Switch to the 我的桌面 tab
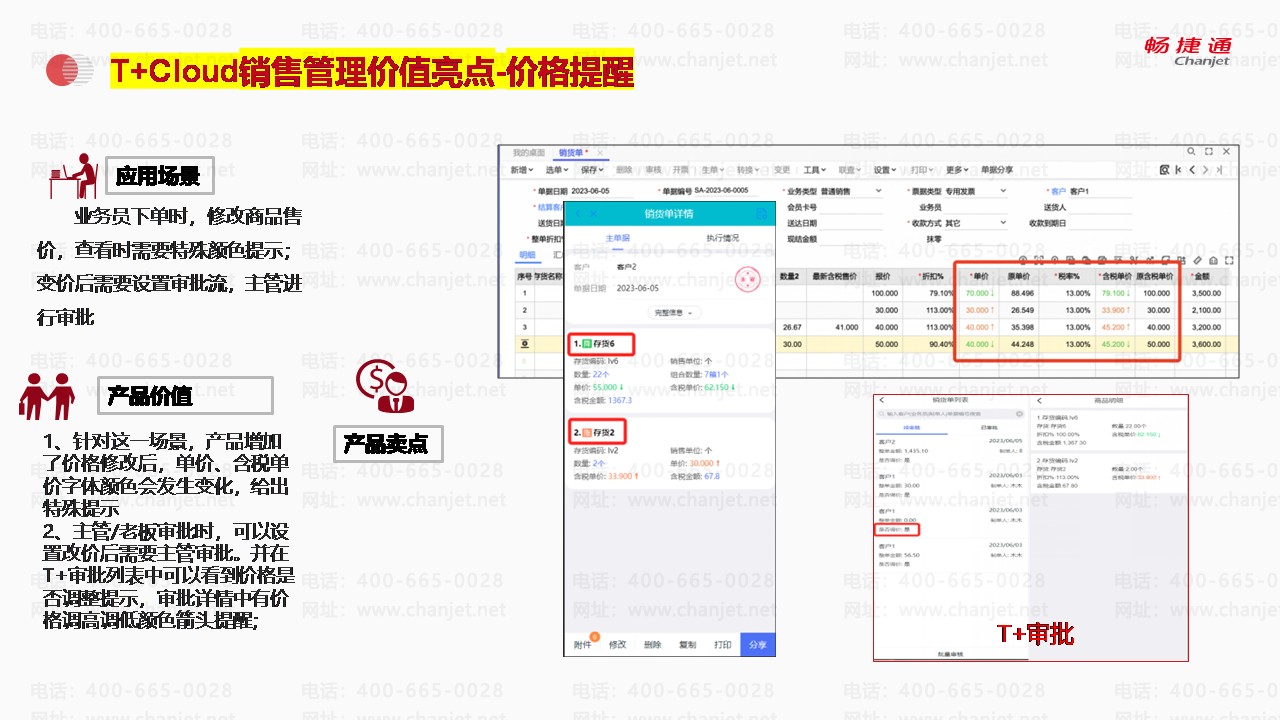This screenshot has width=1280, height=720. pyautogui.click(x=528, y=153)
